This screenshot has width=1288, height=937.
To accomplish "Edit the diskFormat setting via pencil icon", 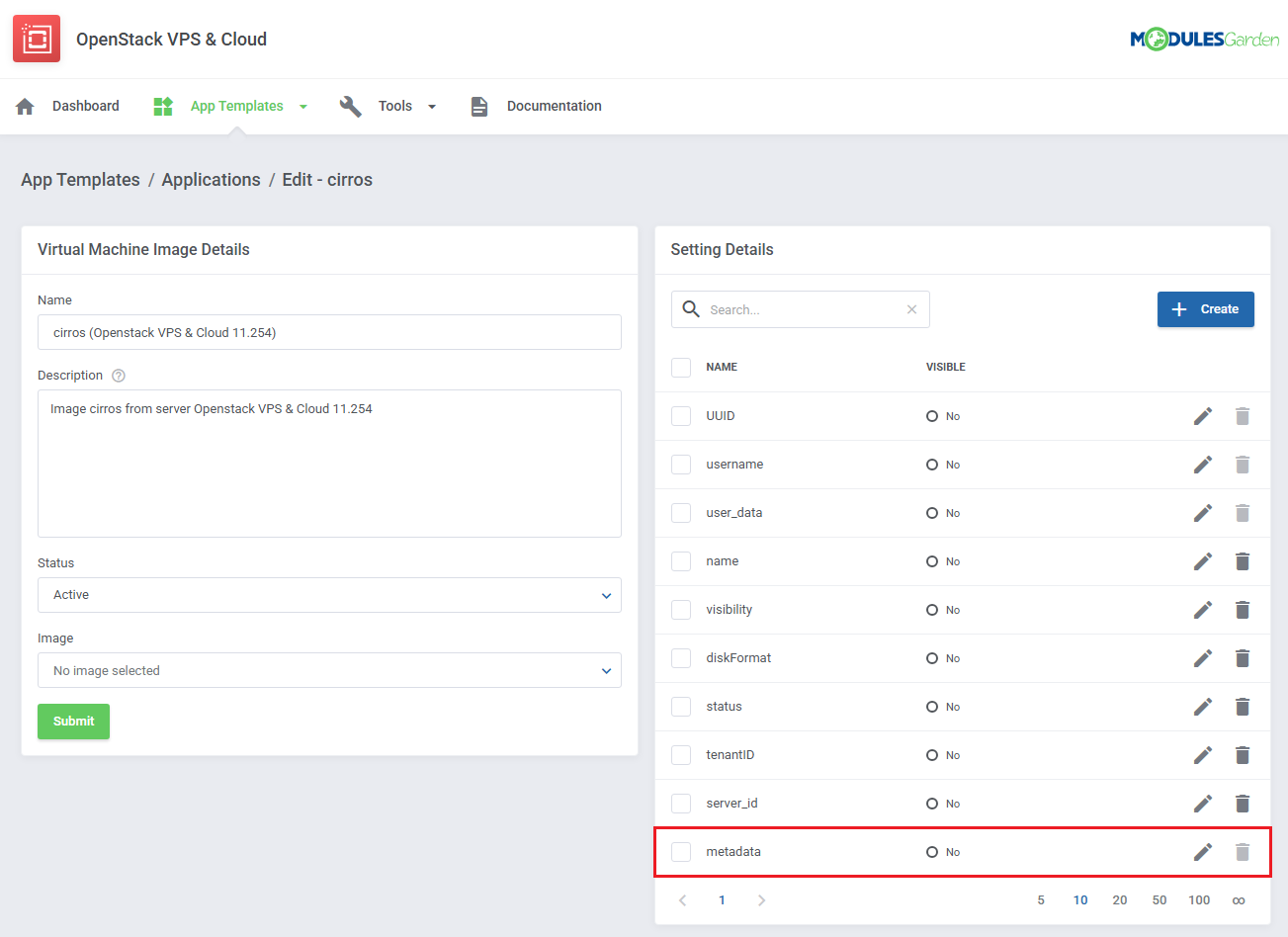I will pyautogui.click(x=1202, y=658).
